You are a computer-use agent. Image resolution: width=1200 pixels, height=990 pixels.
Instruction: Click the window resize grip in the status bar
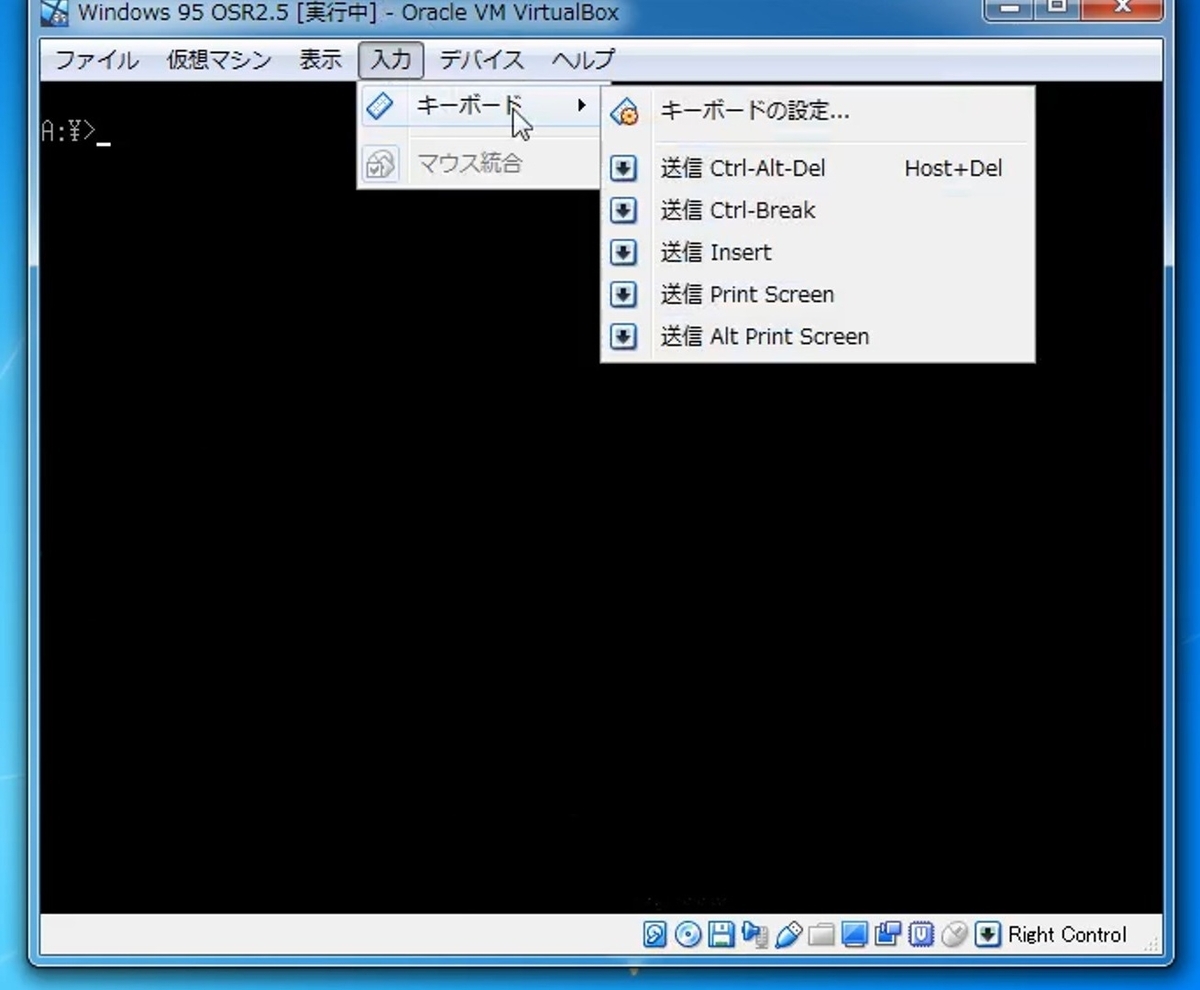point(1152,942)
